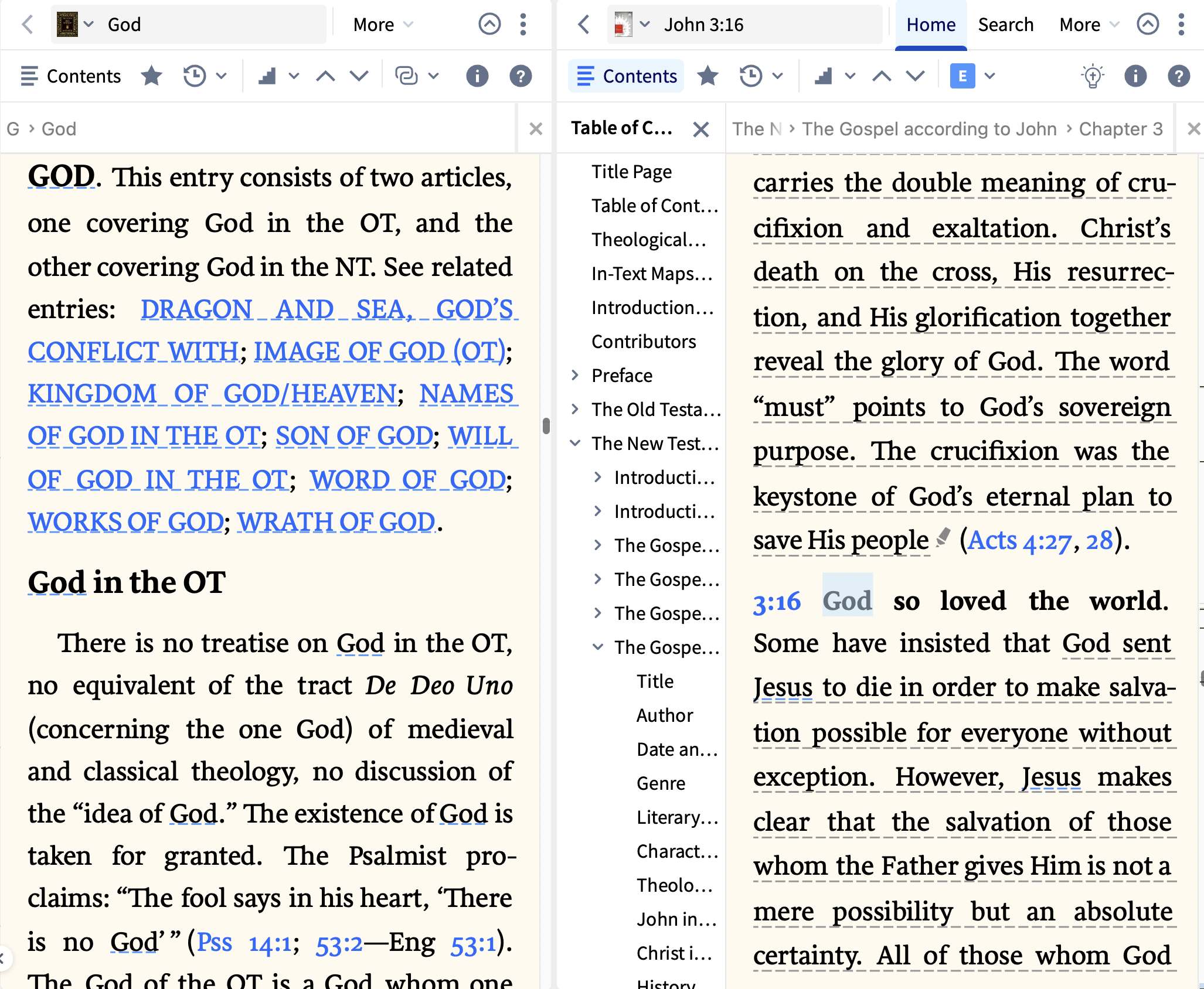This screenshot has height=989, width=1204.
Task: Open the left panel three-dot menu
Action: click(x=523, y=25)
